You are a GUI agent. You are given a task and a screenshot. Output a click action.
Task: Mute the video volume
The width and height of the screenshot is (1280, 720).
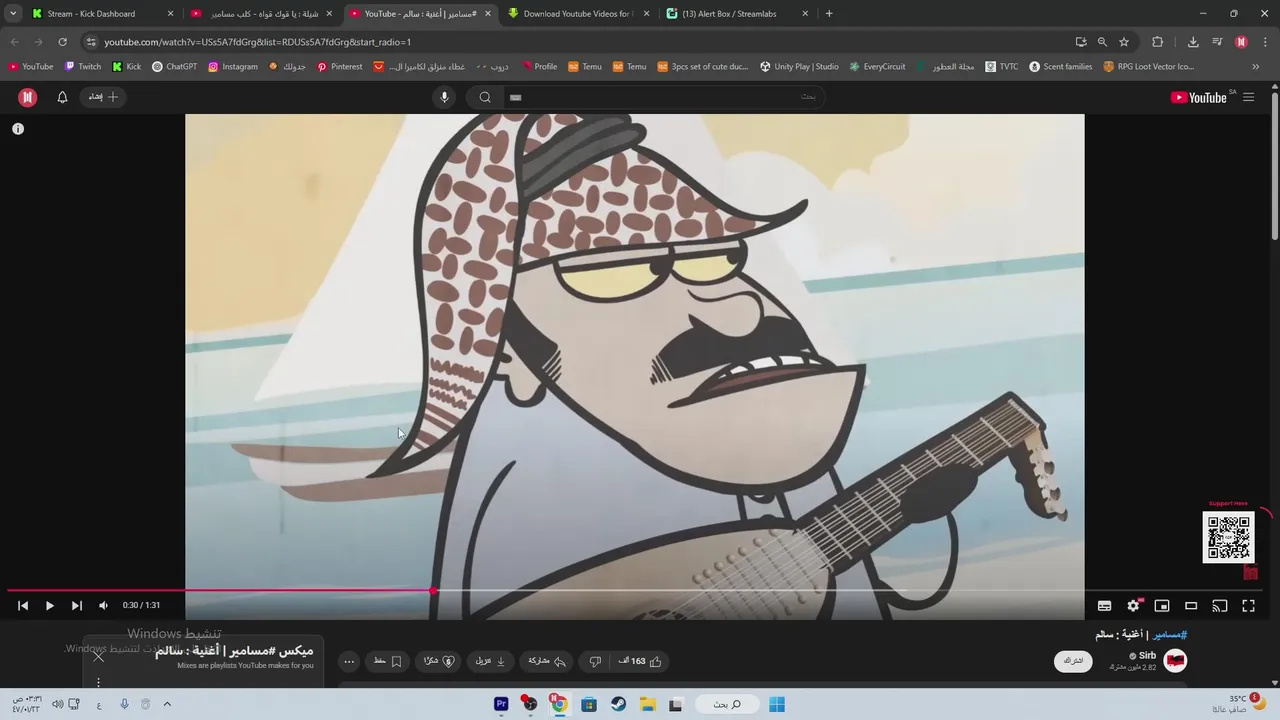point(103,605)
